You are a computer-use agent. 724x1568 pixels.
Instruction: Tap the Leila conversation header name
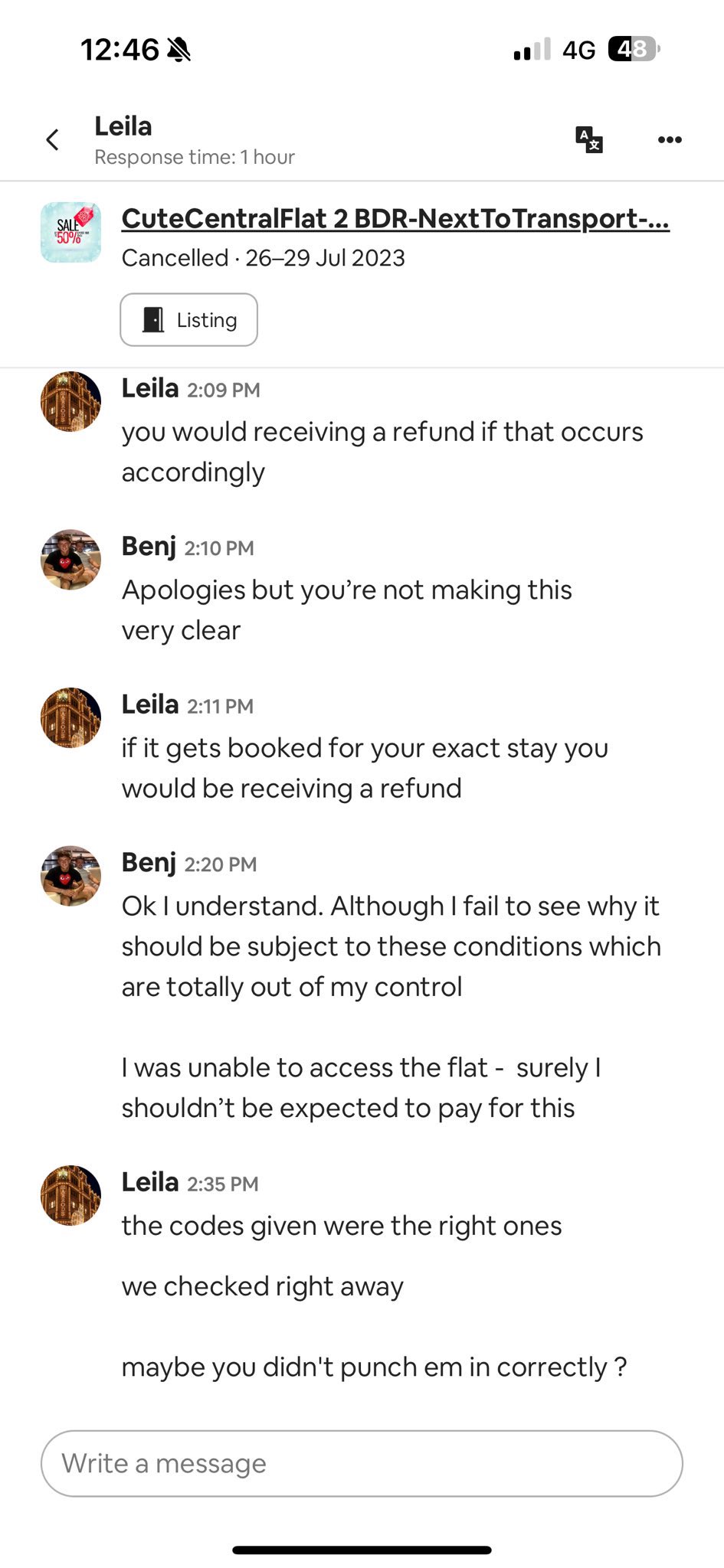[x=123, y=126]
